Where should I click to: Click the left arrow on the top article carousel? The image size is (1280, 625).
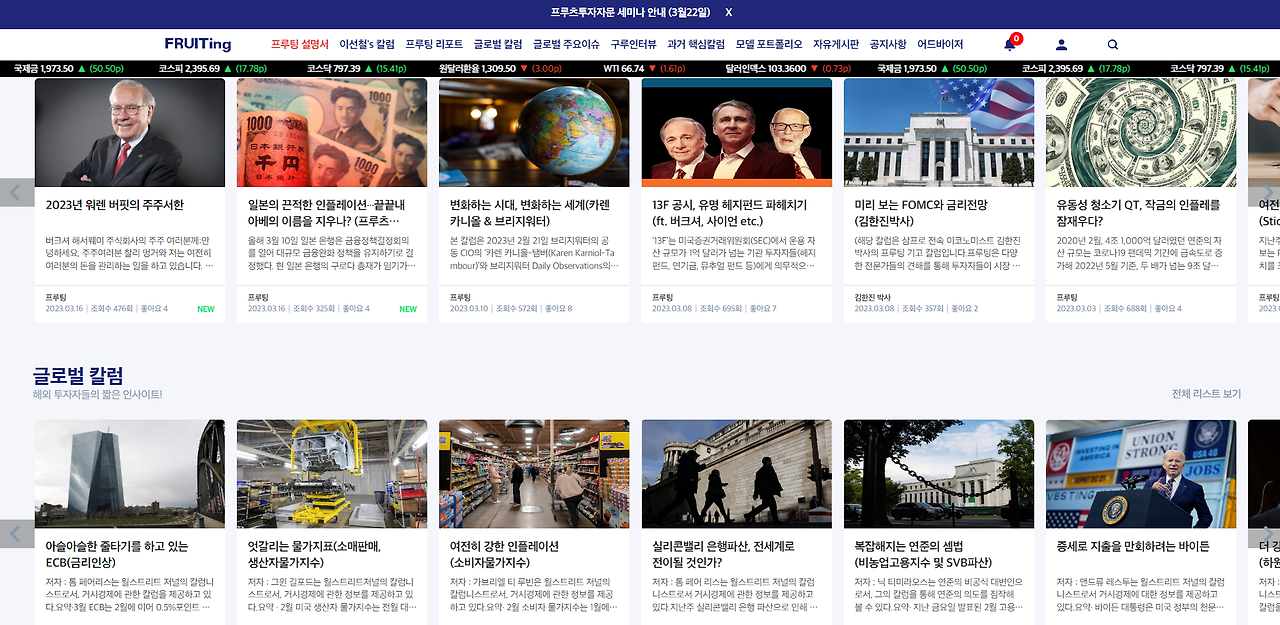click(14, 192)
